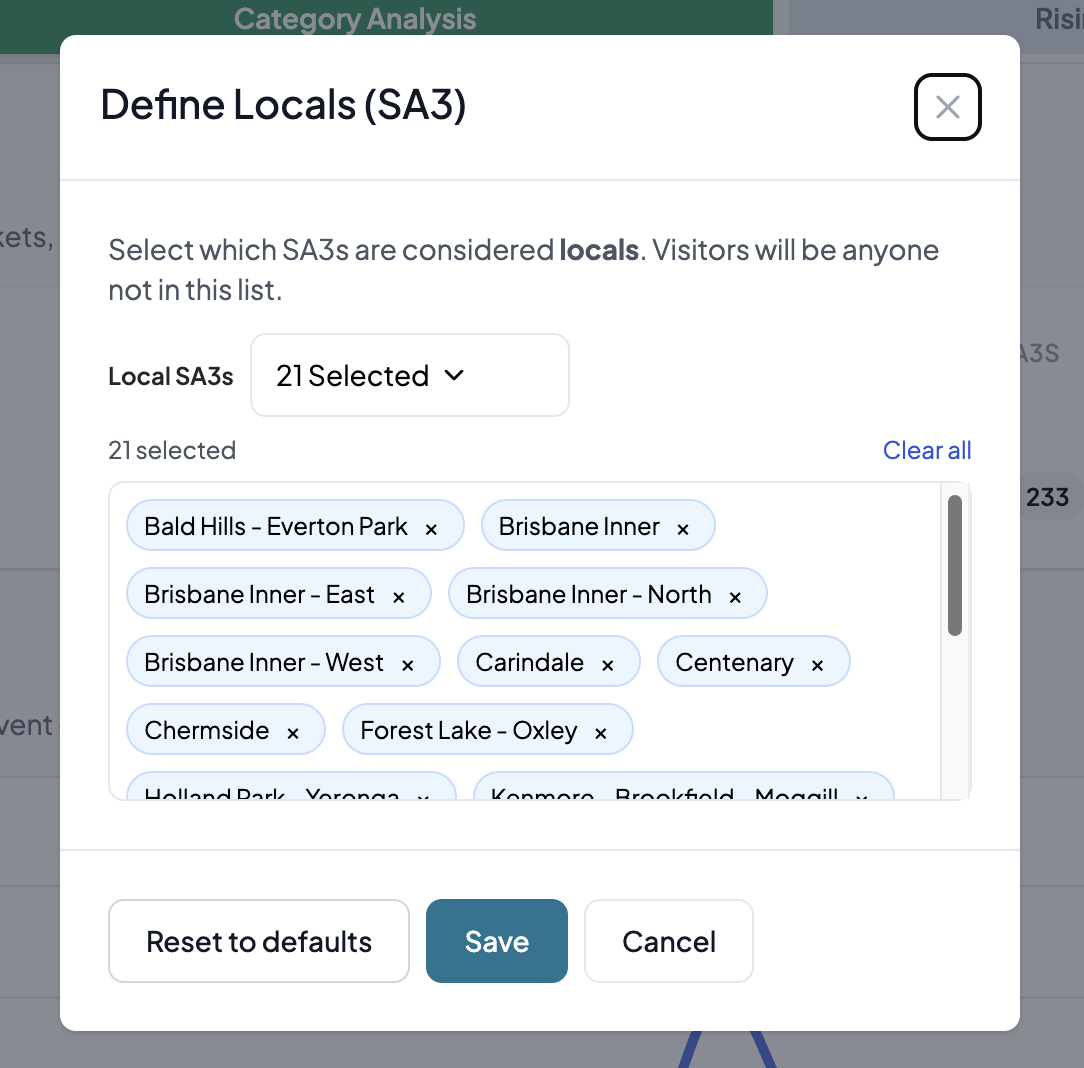Click the Forest Lake - Oxley chip label
Screen dimensions: 1084x1068
pos(468,731)
